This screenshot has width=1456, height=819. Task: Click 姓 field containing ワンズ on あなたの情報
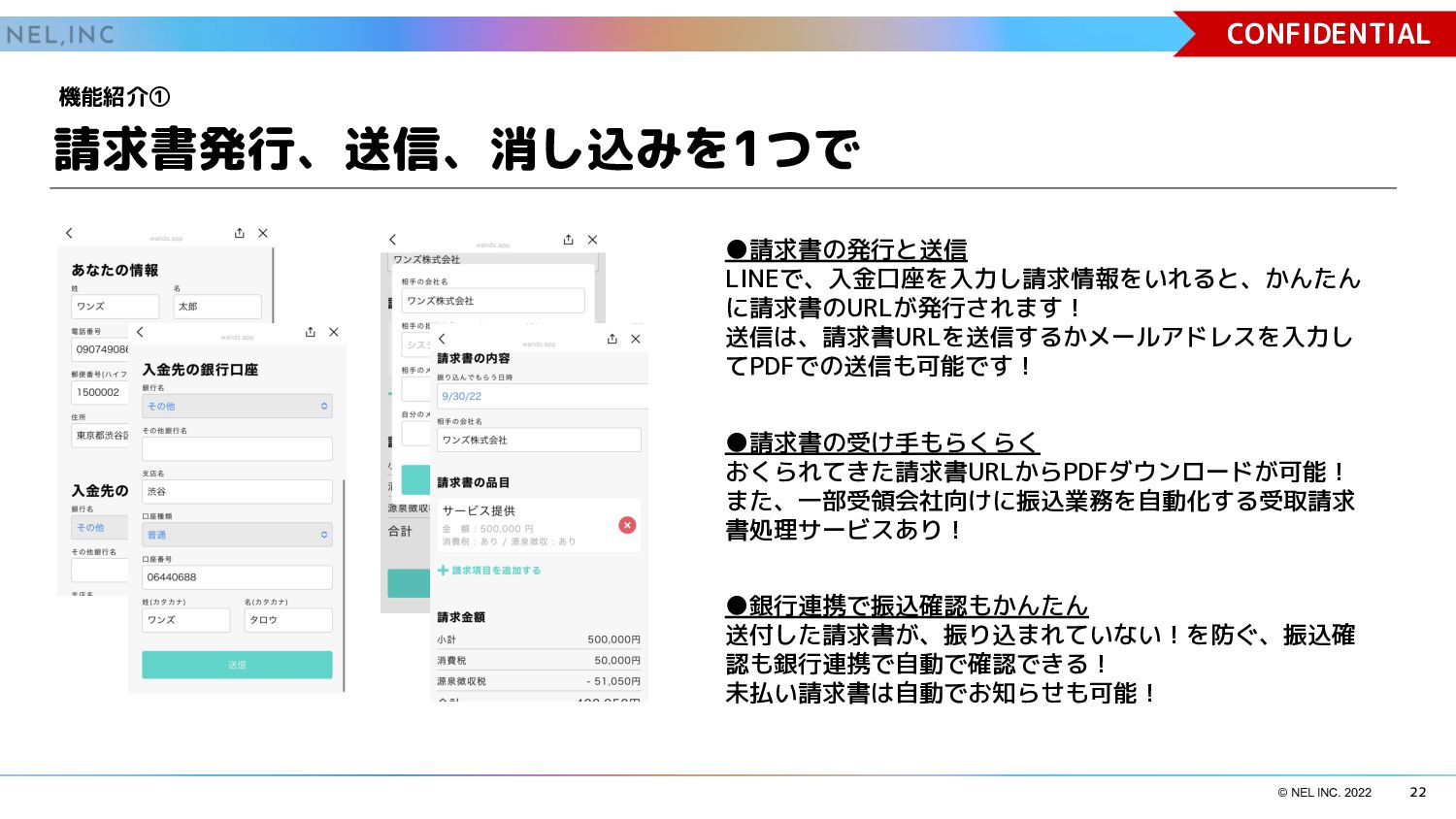click(115, 306)
